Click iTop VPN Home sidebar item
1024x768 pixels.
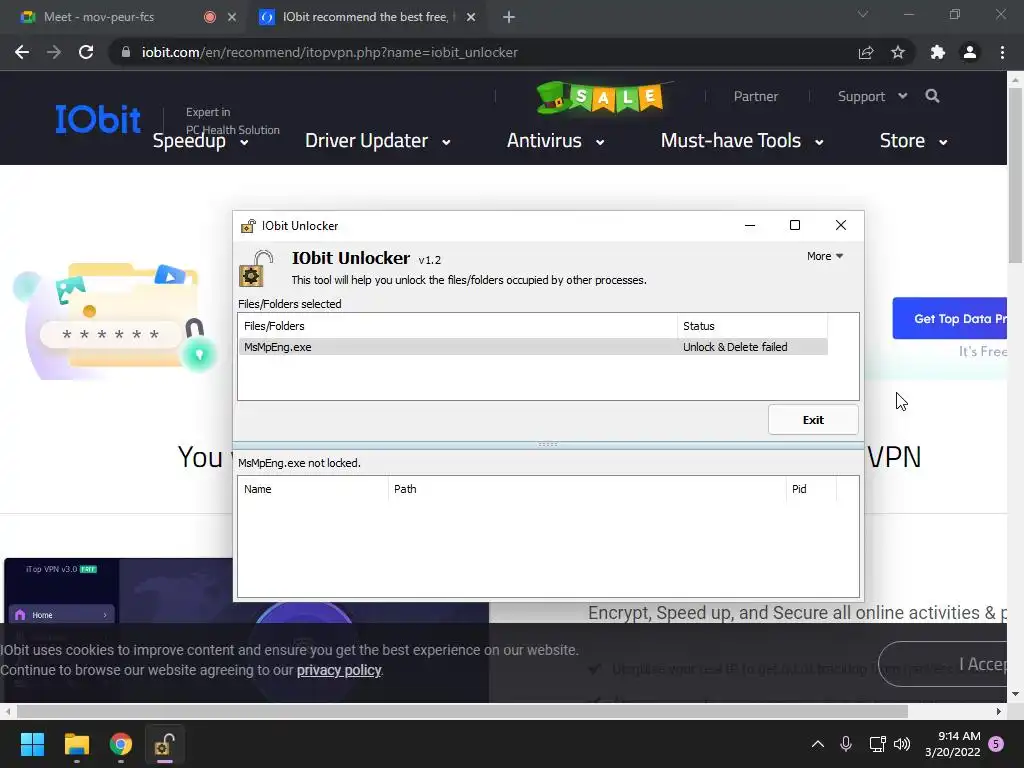(61, 615)
